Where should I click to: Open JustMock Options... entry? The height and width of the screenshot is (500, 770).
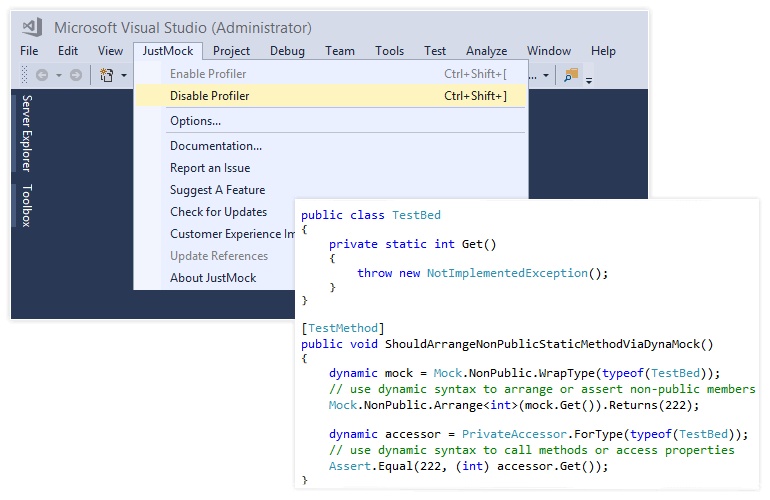click(330, 121)
